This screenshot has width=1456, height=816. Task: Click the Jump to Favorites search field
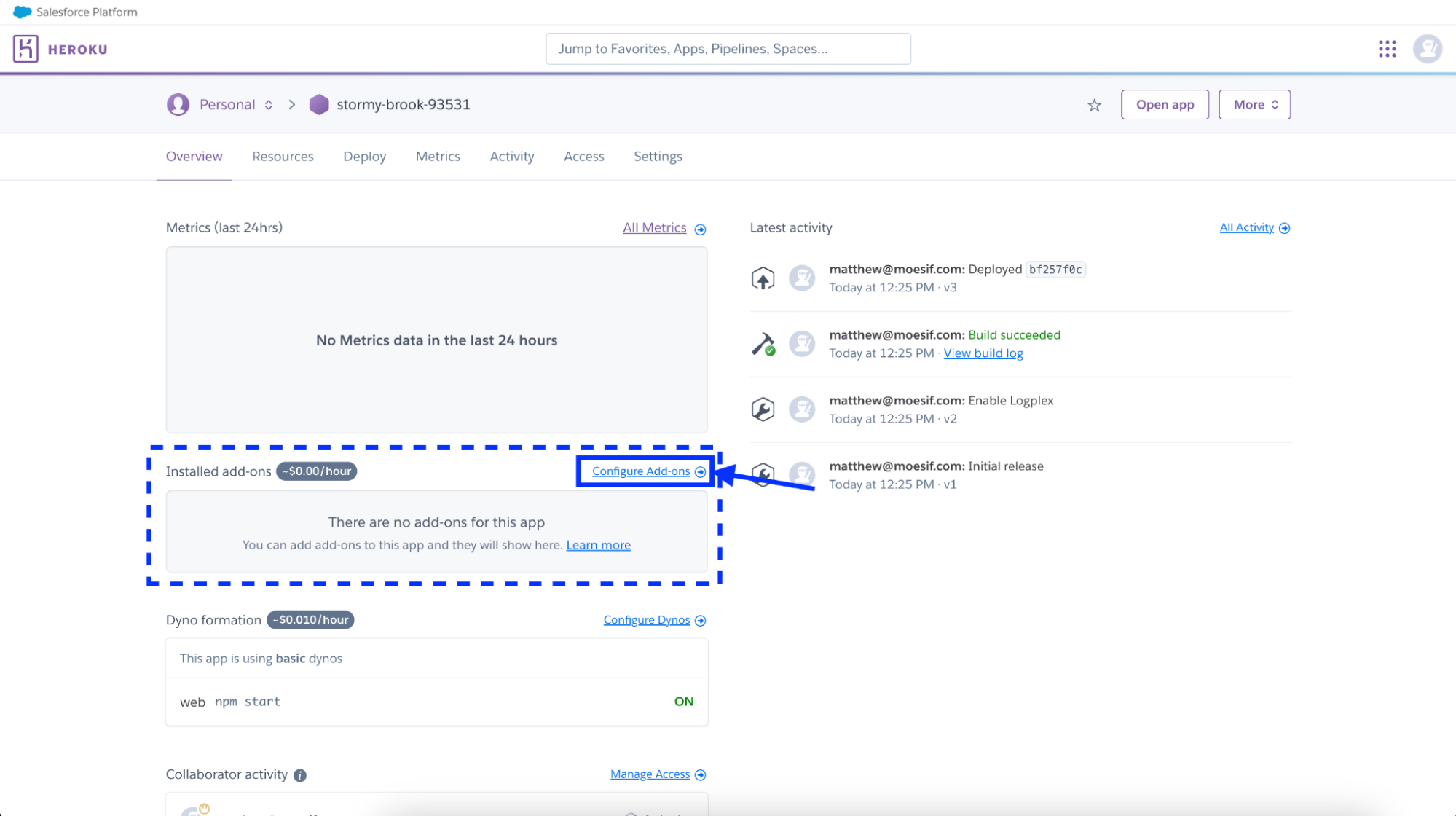pos(728,48)
